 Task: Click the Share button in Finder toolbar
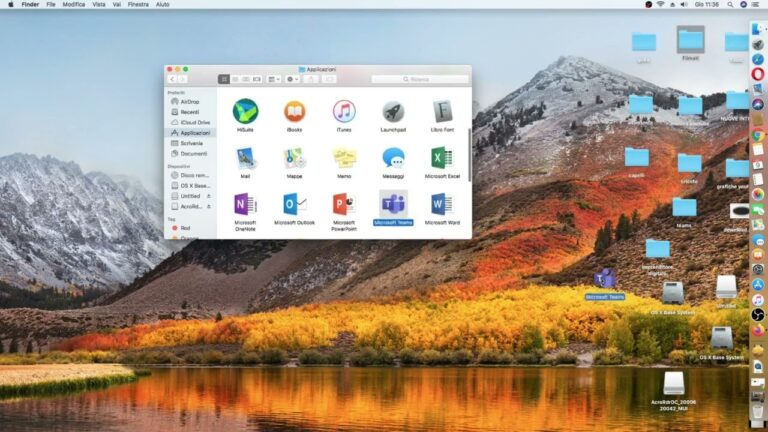point(311,79)
